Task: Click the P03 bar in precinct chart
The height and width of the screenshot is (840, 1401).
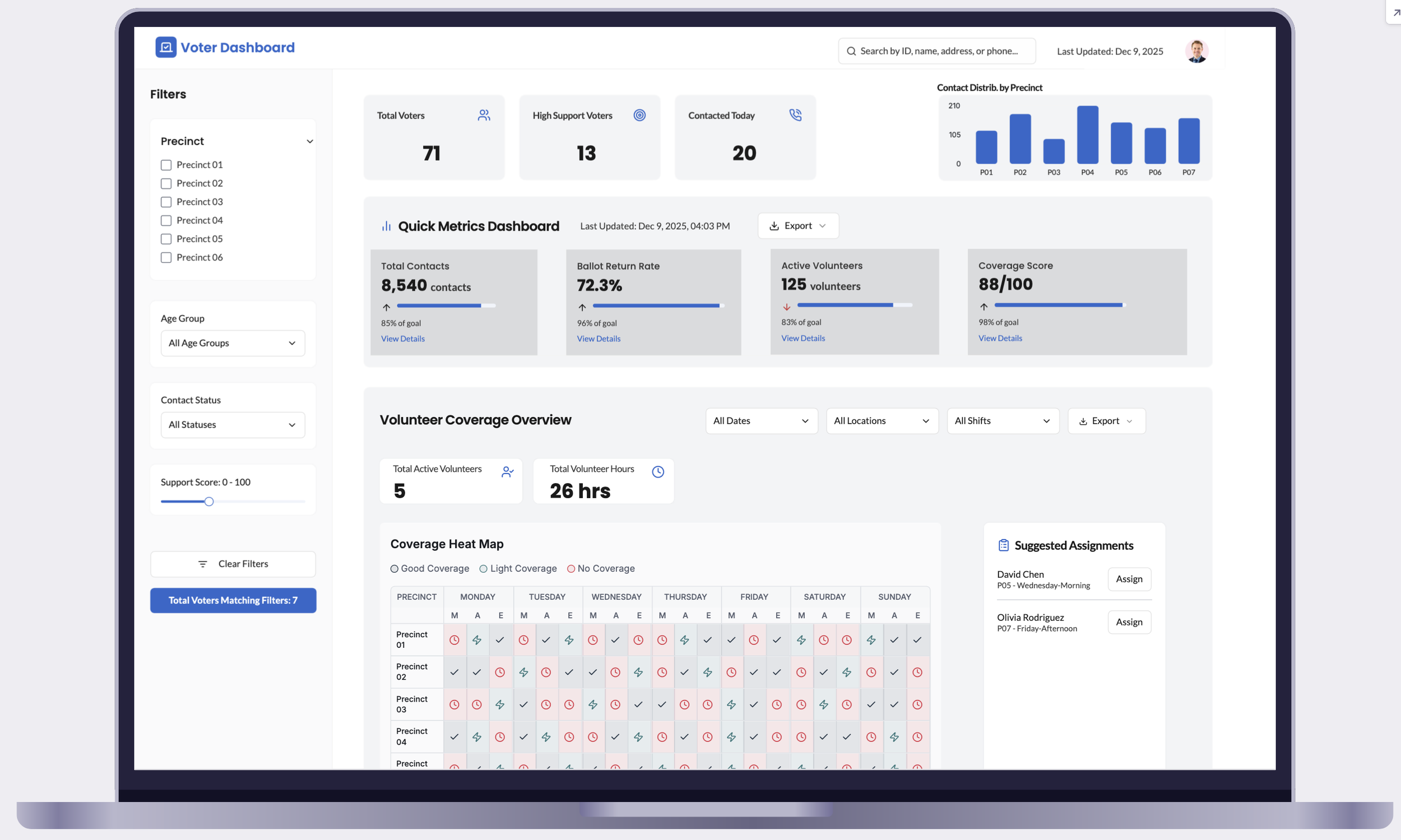Action: (x=1054, y=152)
